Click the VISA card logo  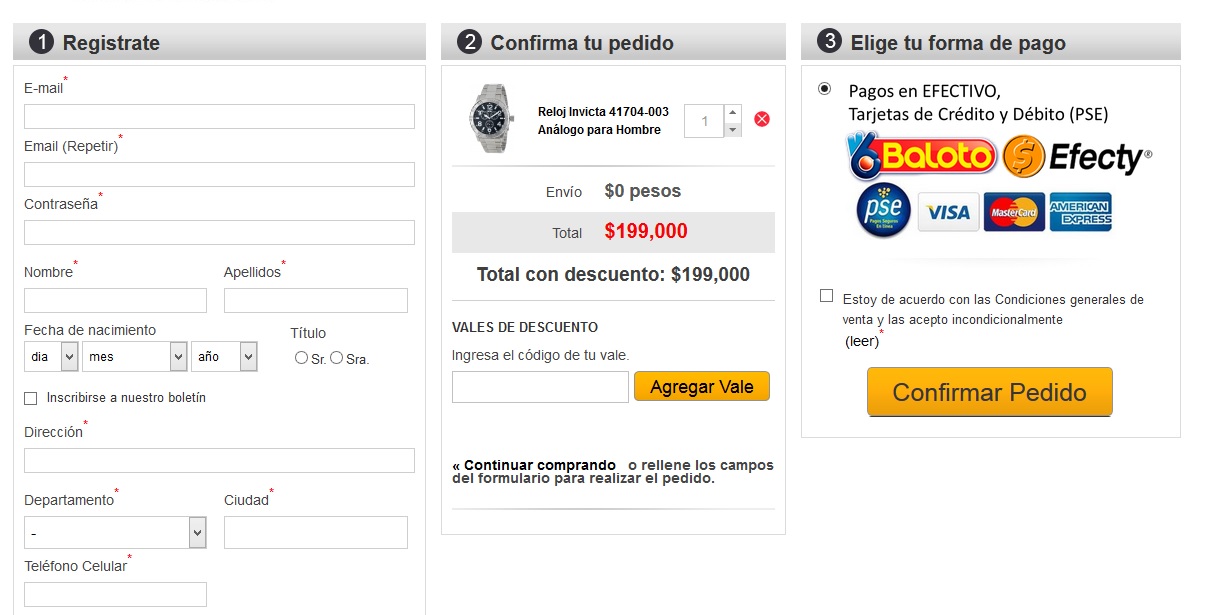click(948, 212)
